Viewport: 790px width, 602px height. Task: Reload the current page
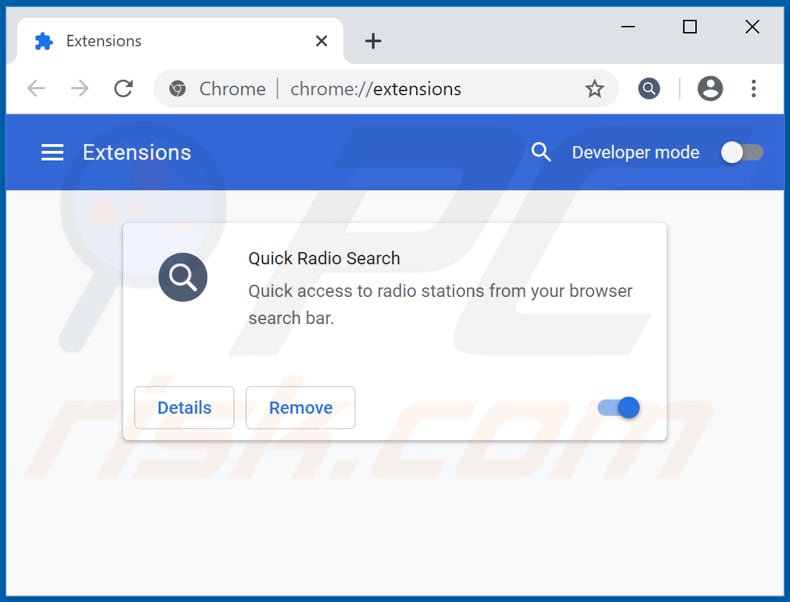pyautogui.click(x=123, y=89)
